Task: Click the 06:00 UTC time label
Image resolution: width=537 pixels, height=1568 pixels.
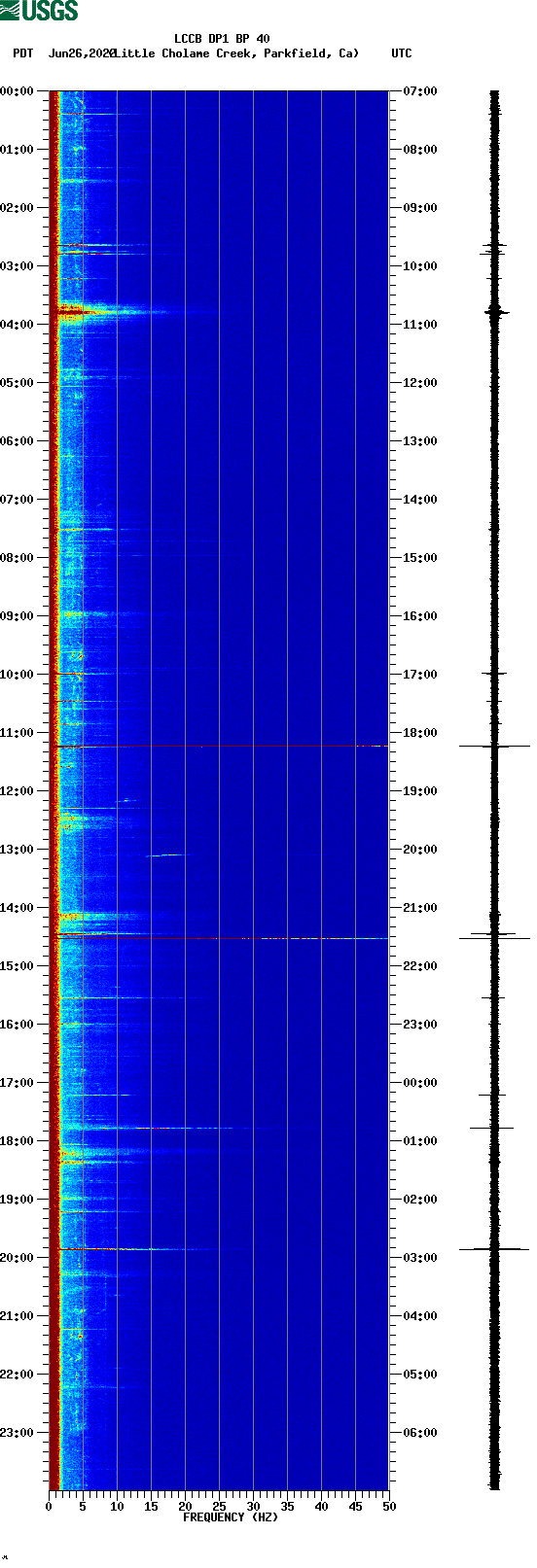Action: tap(419, 1433)
